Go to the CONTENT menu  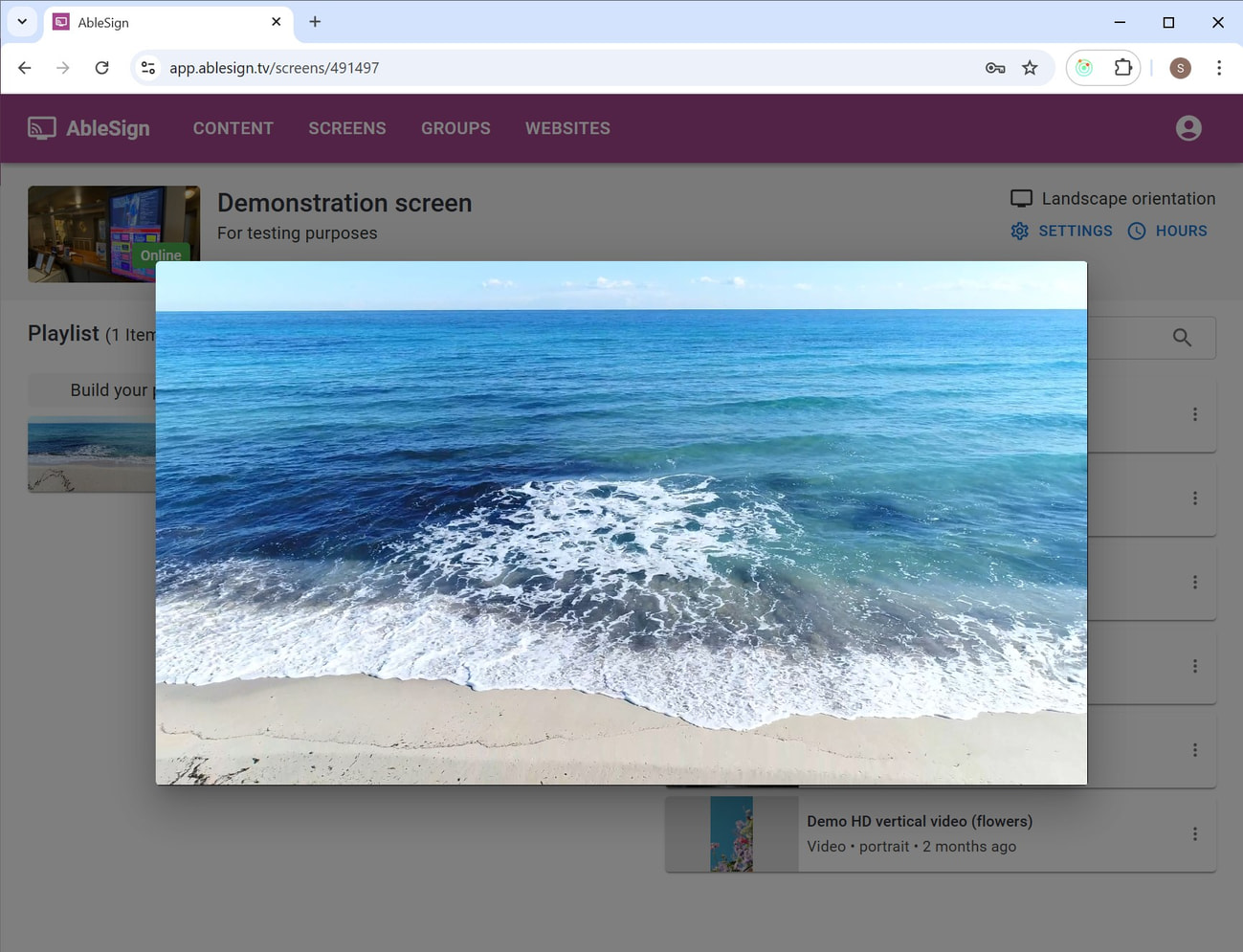coord(233,128)
